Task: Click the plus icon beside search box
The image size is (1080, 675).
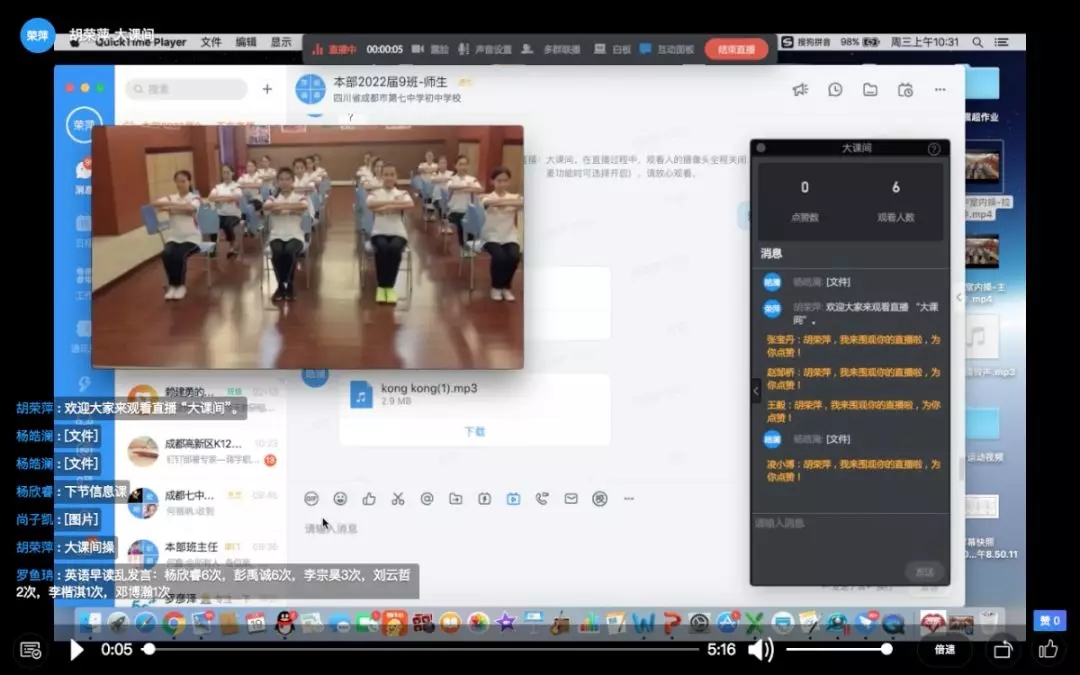Action: [267, 89]
